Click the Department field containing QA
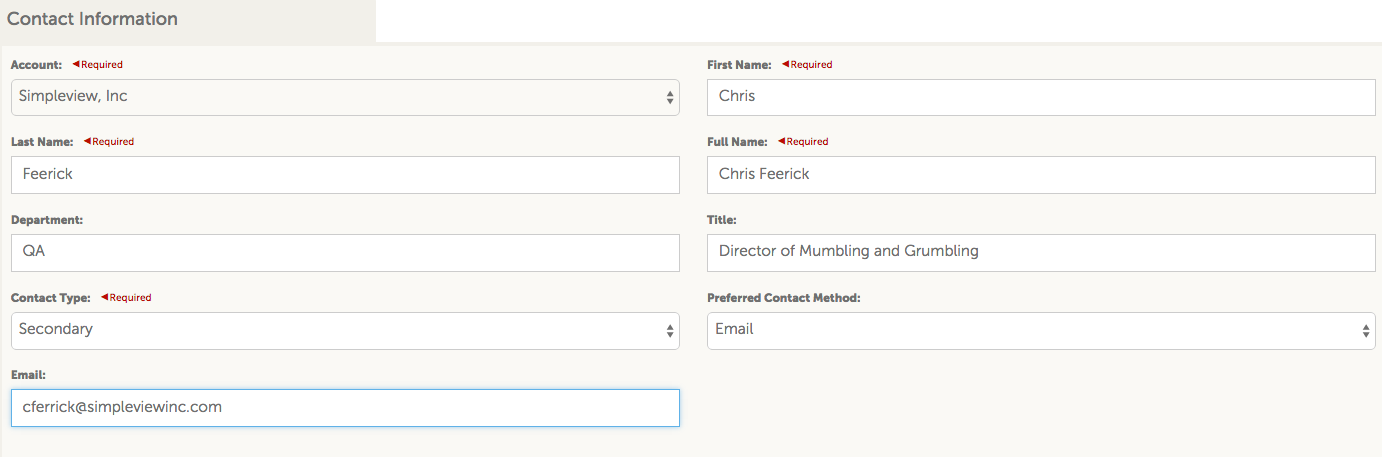 coord(345,253)
